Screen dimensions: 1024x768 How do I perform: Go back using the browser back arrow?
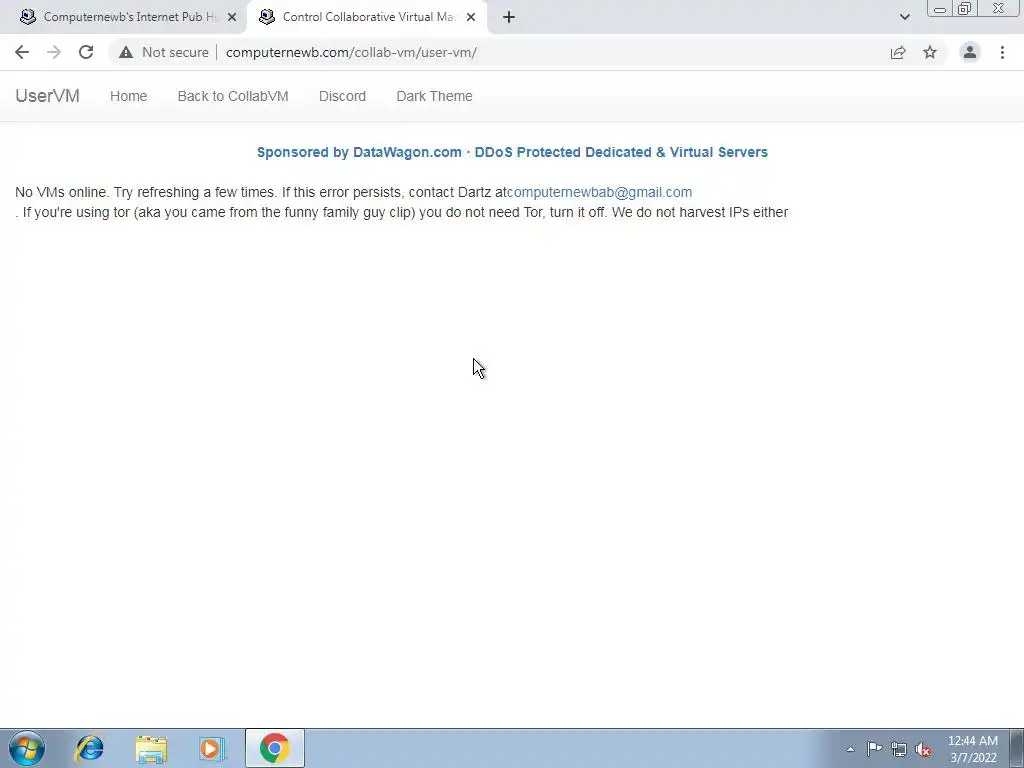point(22,52)
